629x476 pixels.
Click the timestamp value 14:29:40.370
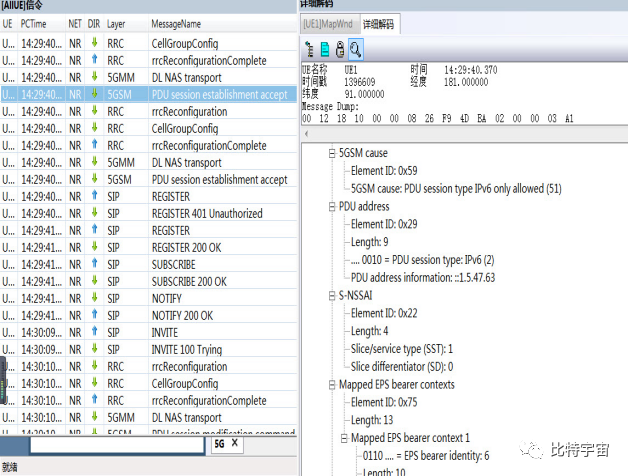pos(471,70)
